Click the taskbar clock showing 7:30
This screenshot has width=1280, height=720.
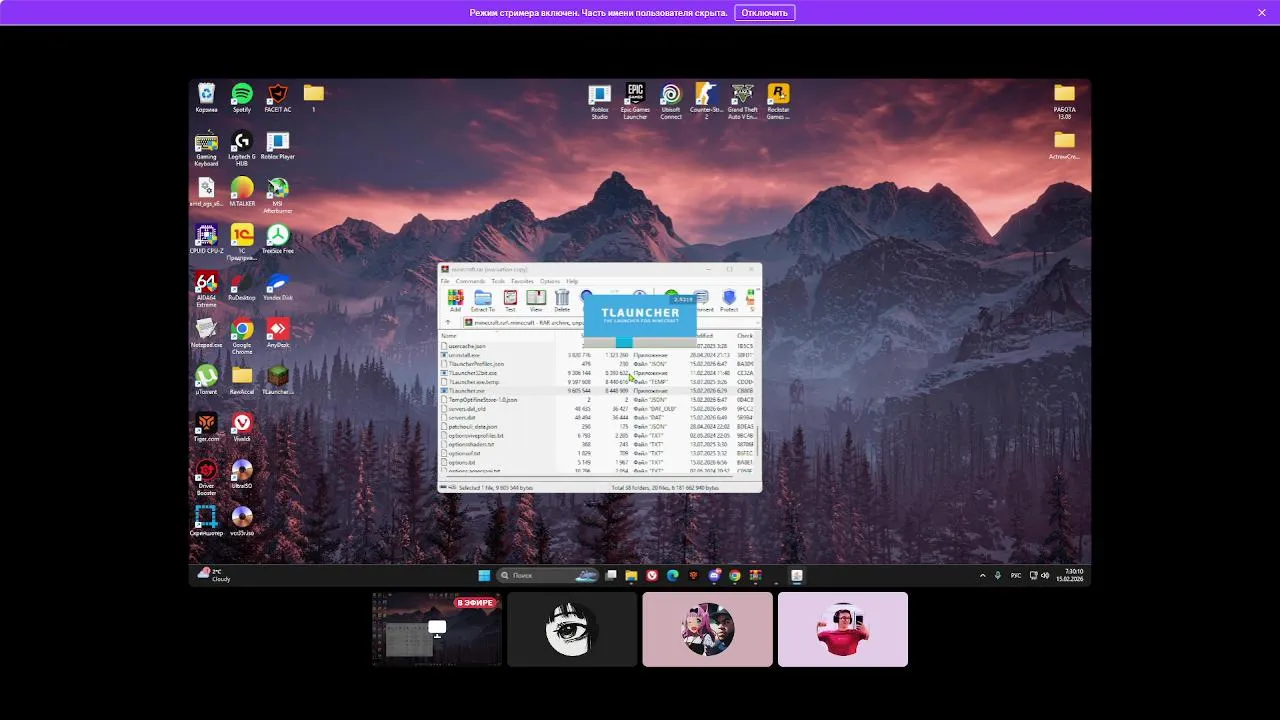[1070, 575]
